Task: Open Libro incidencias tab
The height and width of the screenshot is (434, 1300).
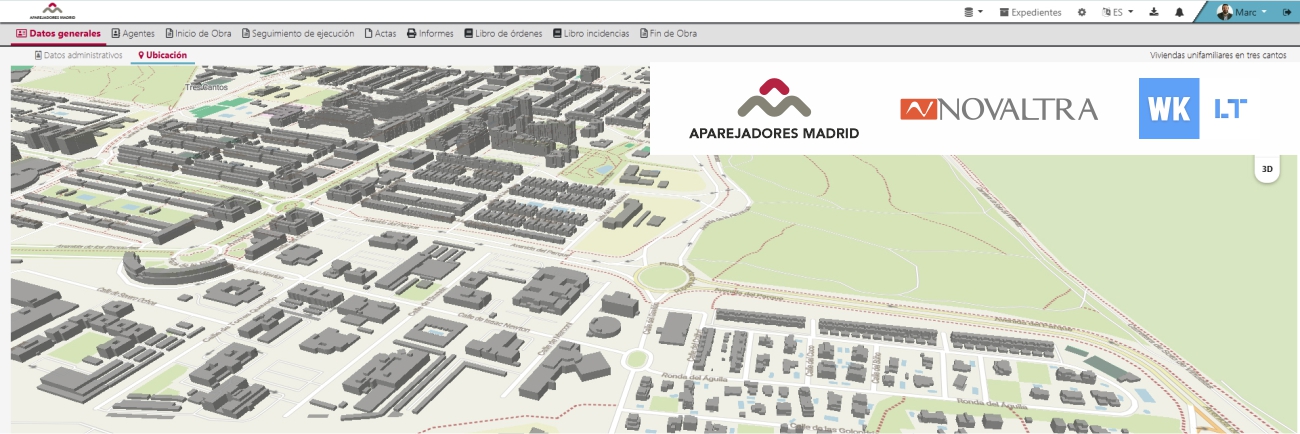Action: pos(590,34)
